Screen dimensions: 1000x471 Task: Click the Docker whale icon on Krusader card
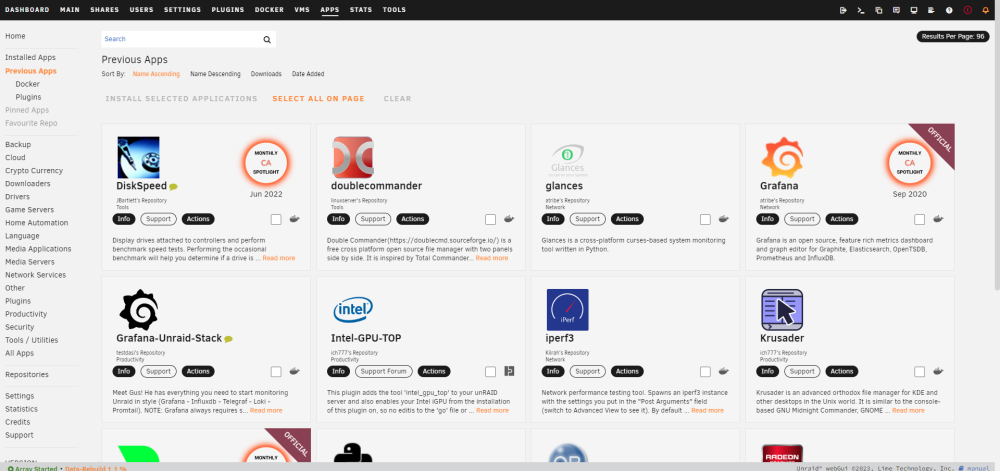tap(938, 371)
